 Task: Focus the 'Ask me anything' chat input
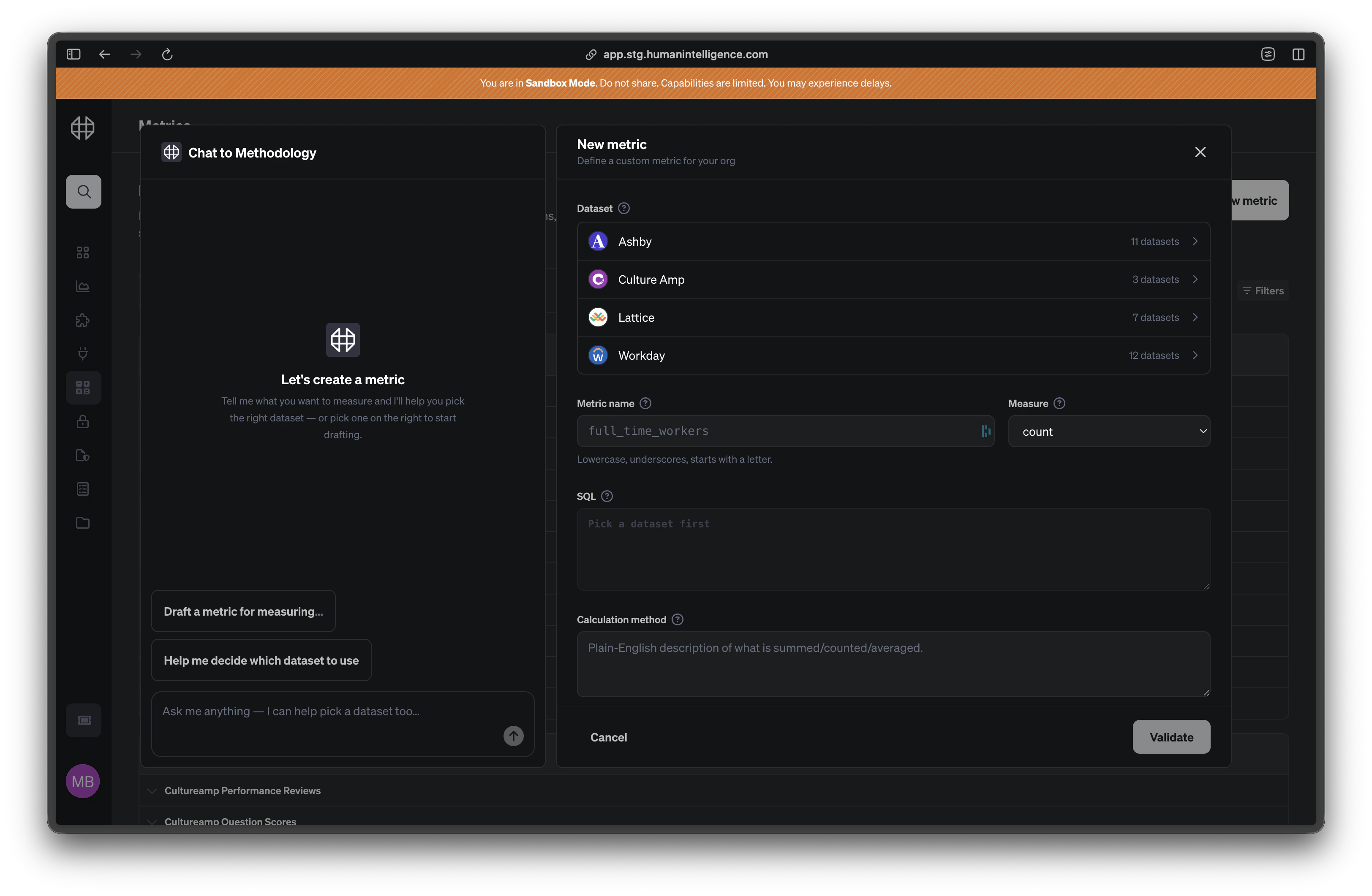343,724
